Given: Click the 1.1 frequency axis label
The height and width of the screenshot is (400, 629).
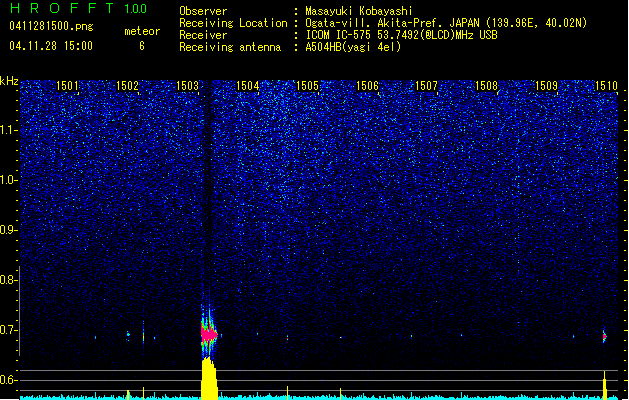Looking at the screenshot, I should pyautogui.click(x=8, y=130).
